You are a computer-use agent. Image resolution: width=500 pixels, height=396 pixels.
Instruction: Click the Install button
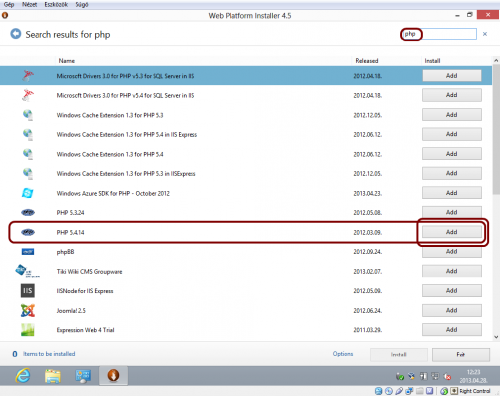coord(399,354)
